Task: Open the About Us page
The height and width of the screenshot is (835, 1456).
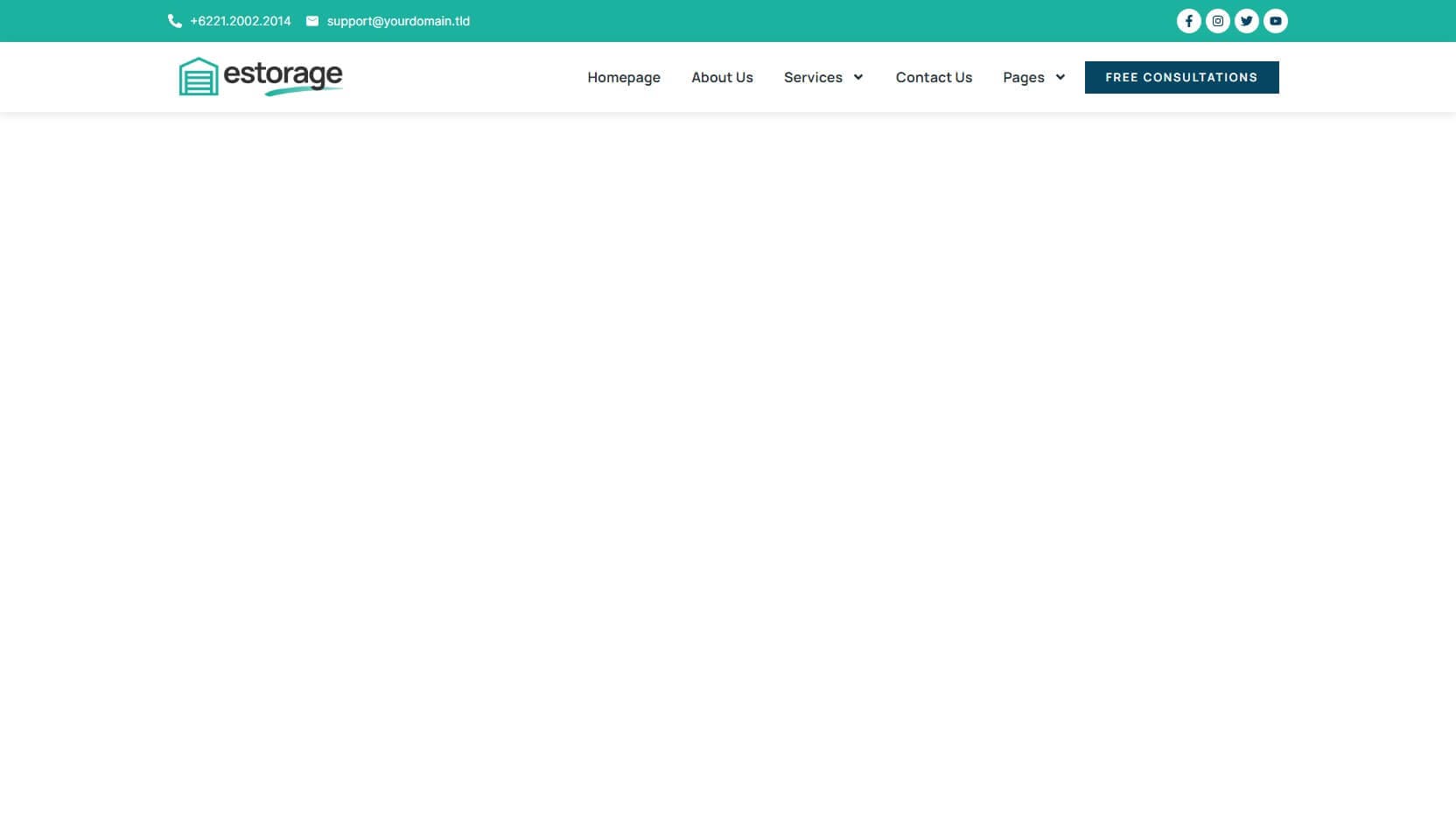Action: pos(722,77)
